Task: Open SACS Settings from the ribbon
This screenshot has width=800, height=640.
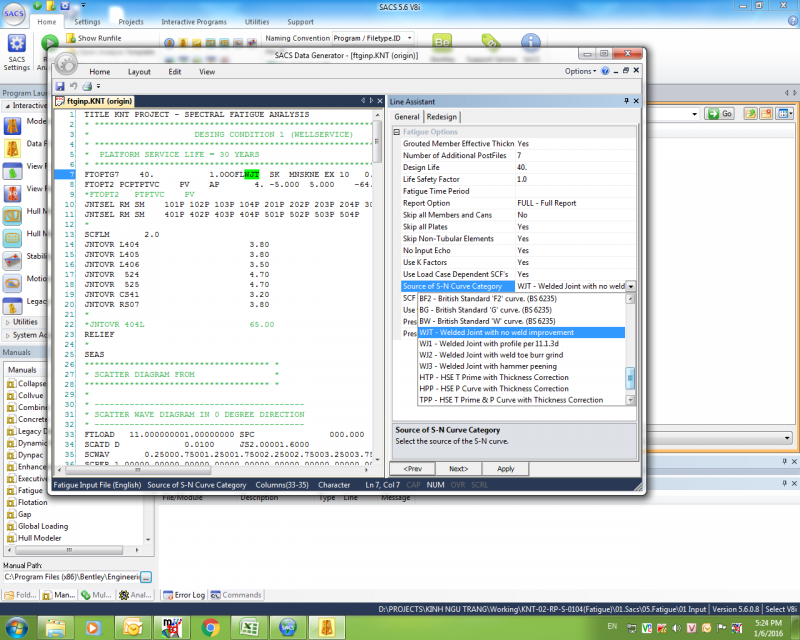Action: click(x=16, y=53)
